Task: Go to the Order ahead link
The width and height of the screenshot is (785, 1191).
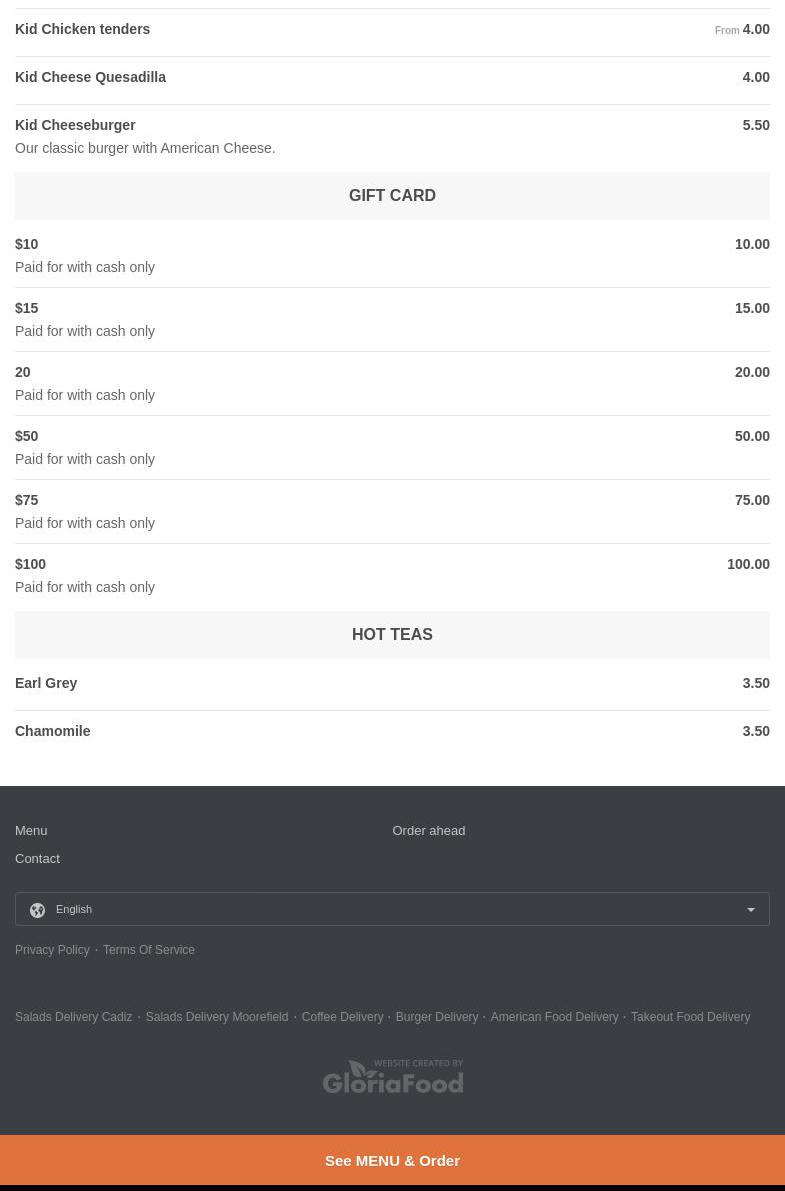Action: coord(428,831)
